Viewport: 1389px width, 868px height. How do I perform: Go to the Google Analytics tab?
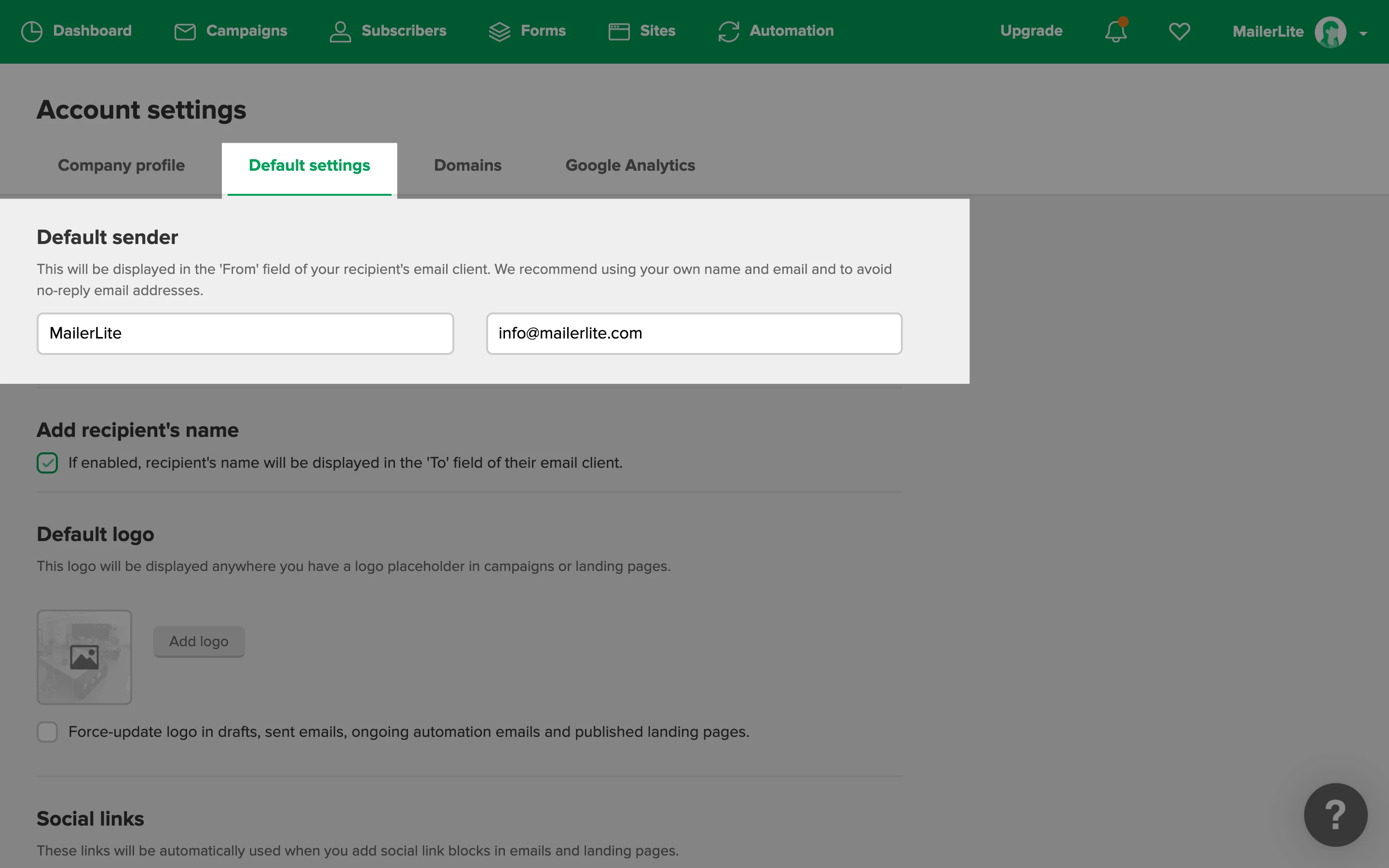[630, 165]
